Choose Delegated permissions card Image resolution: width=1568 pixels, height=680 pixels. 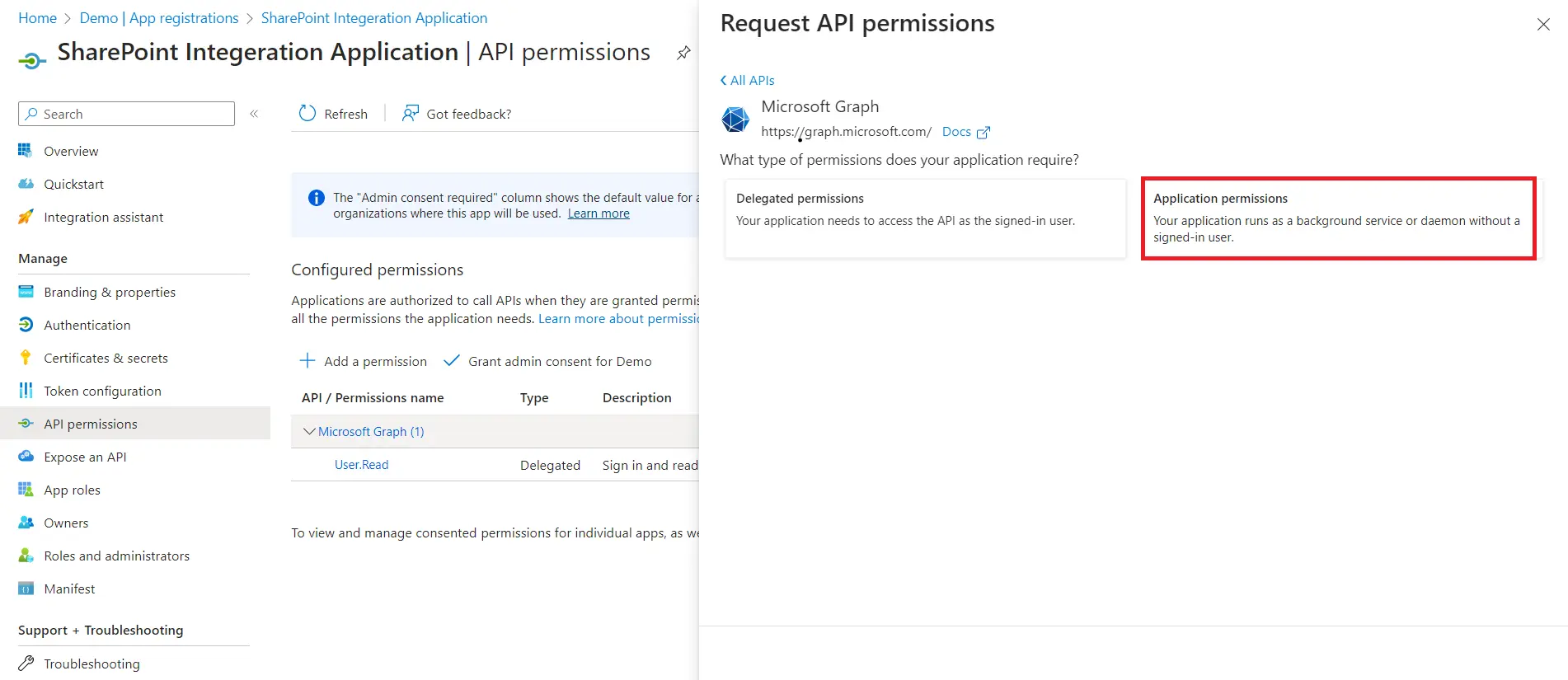[925, 218]
